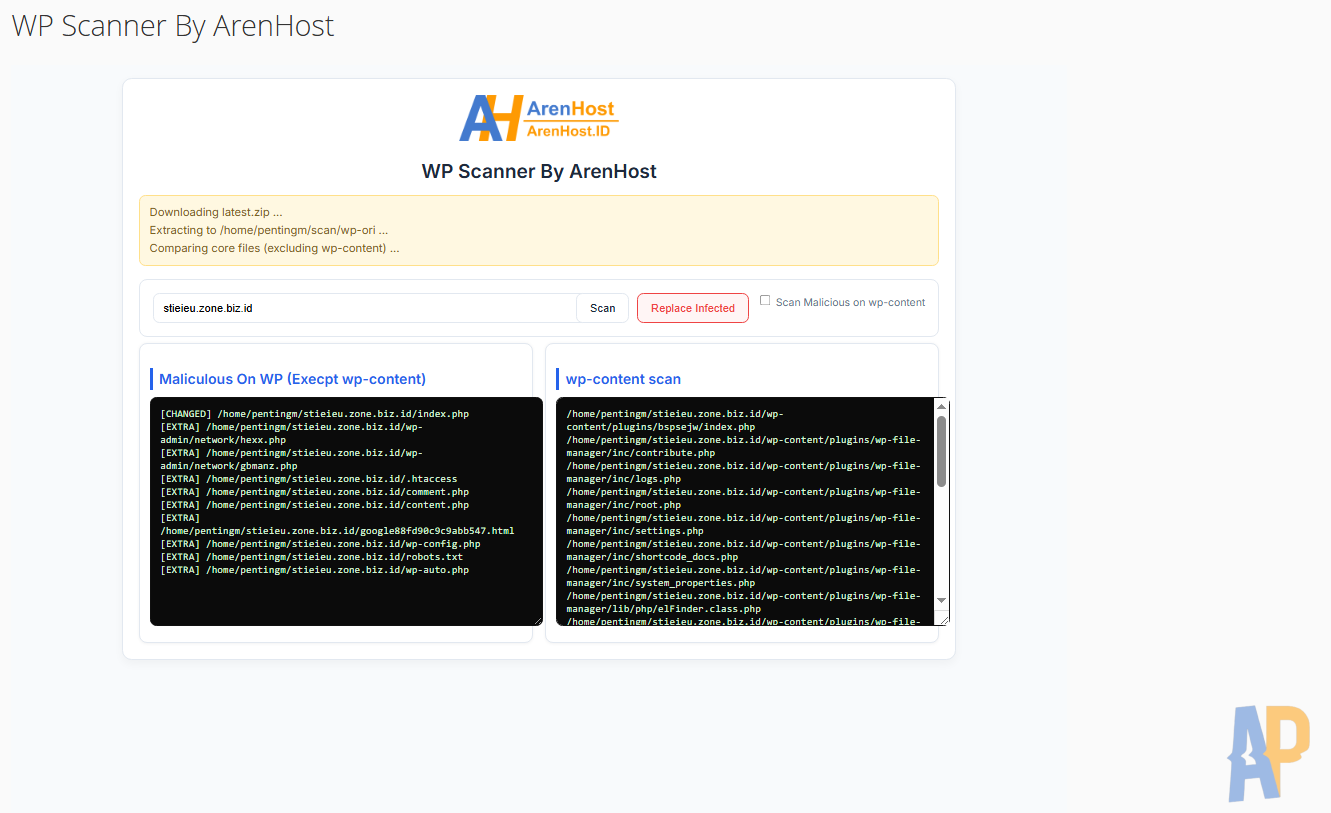This screenshot has height=813, width=1331.
Task: Click scroll up arrow in wp-content scan
Action: [941, 405]
